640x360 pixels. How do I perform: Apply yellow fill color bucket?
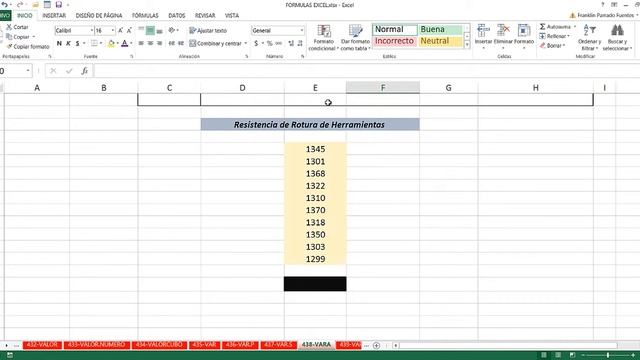tap(111, 43)
